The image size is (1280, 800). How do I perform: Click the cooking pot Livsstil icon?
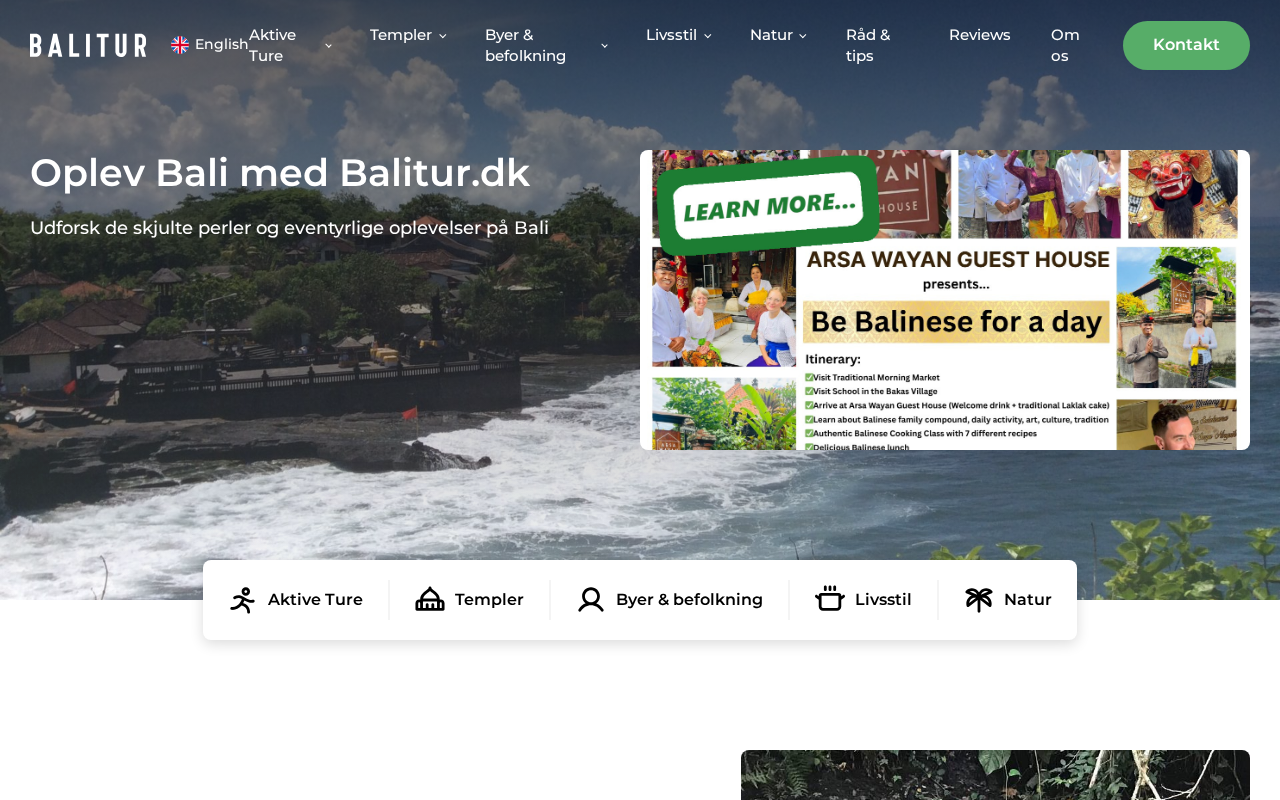point(830,599)
